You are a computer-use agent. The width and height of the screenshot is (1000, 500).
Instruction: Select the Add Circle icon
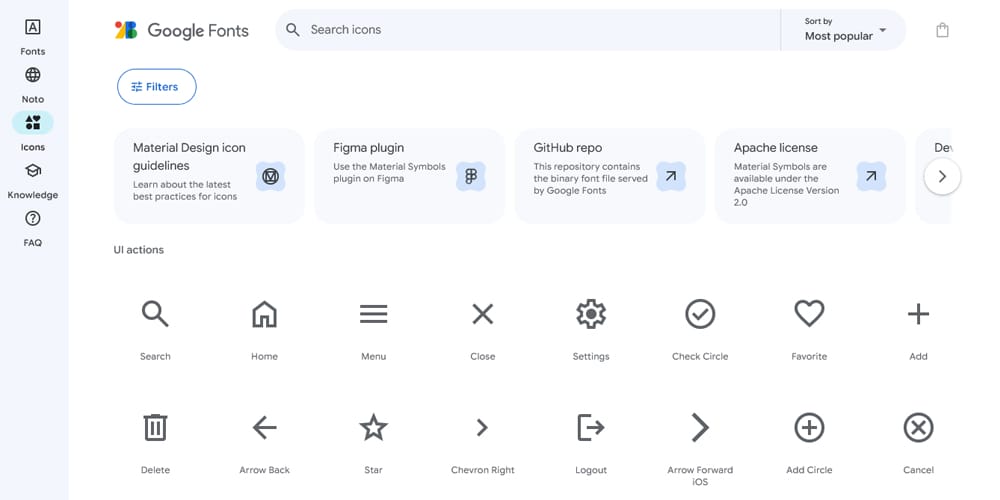click(809, 427)
